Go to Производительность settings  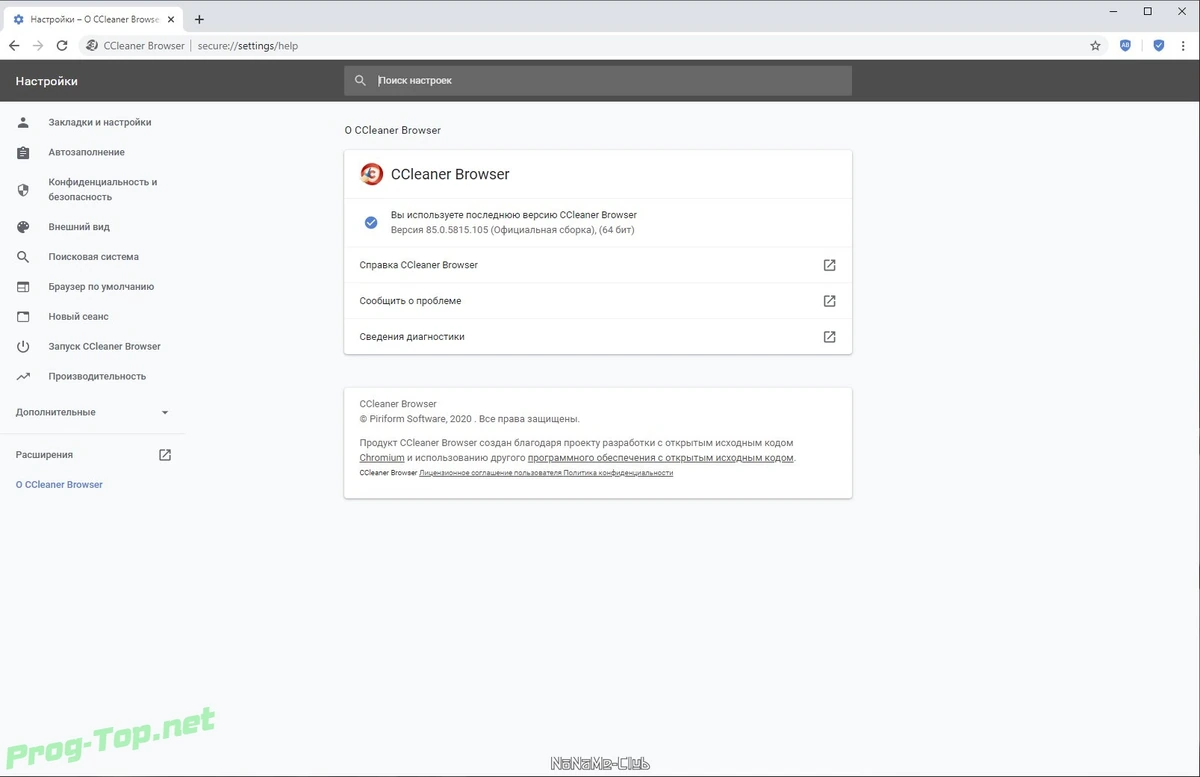(x=97, y=377)
